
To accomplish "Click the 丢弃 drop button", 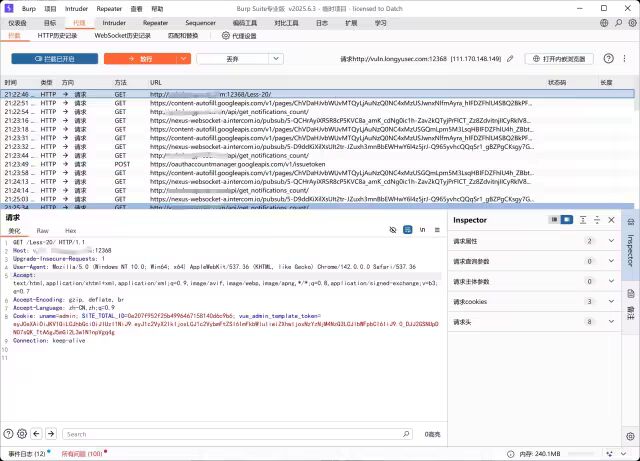I will [x=232, y=59].
